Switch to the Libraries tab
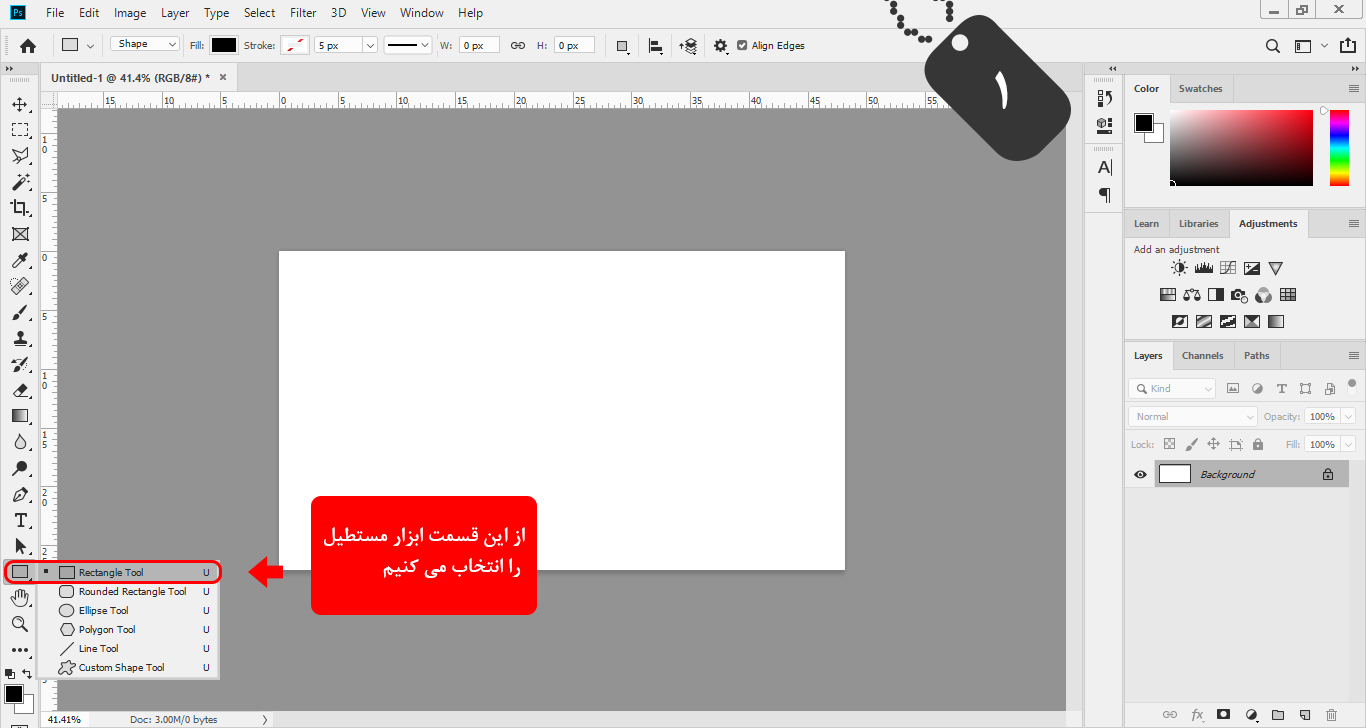The height and width of the screenshot is (728, 1366). [1198, 223]
